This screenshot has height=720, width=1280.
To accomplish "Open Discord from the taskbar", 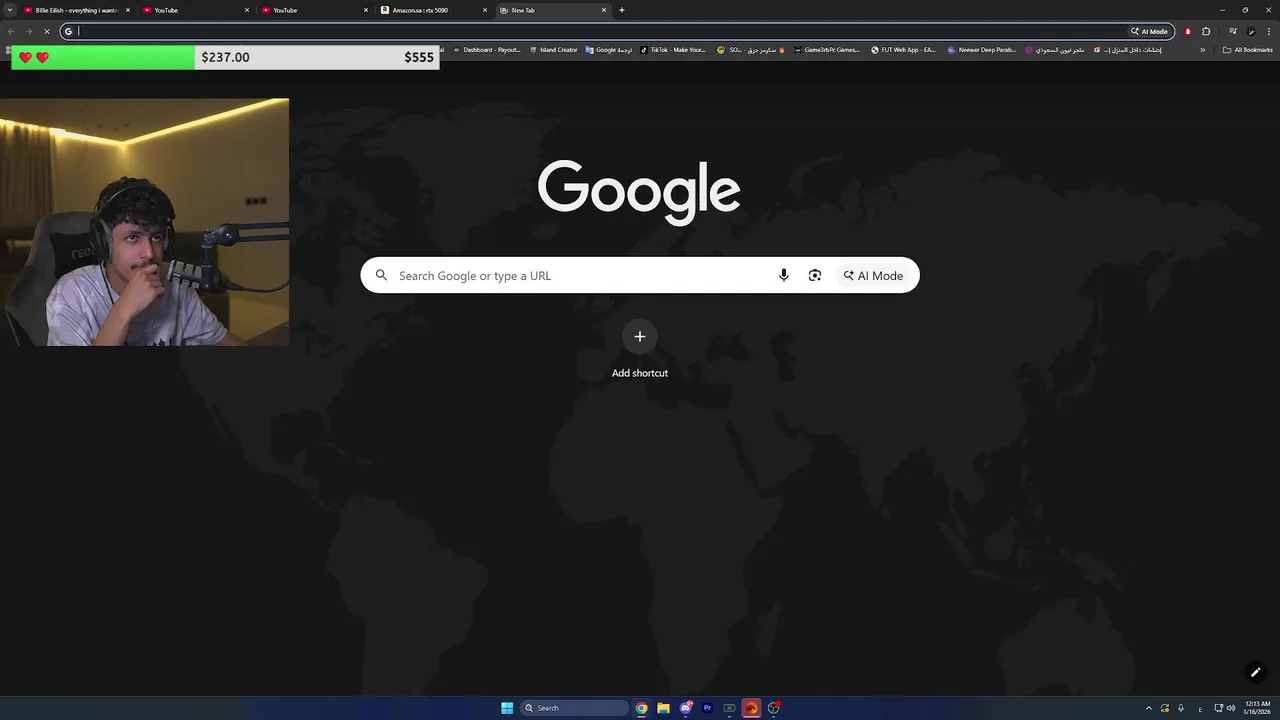I will coord(686,708).
